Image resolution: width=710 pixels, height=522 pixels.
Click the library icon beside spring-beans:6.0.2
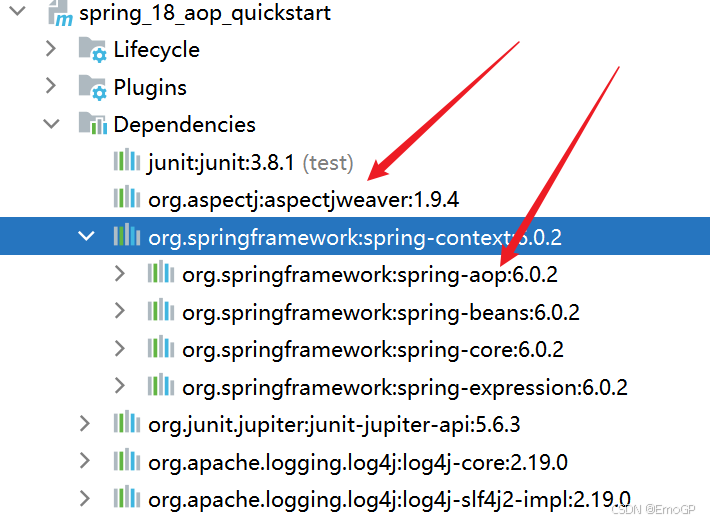[x=161, y=311]
